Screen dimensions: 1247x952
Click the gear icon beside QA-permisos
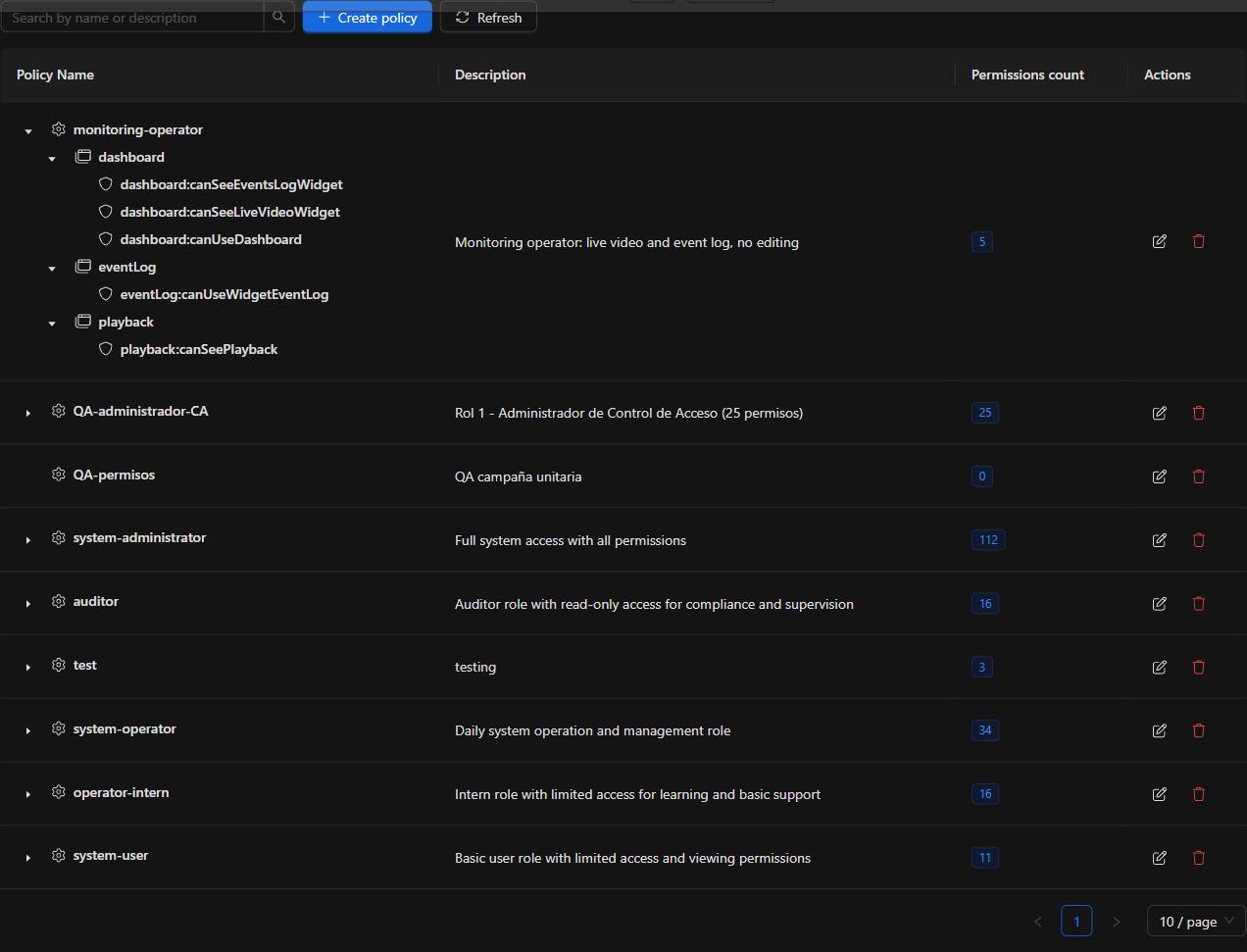tap(59, 475)
